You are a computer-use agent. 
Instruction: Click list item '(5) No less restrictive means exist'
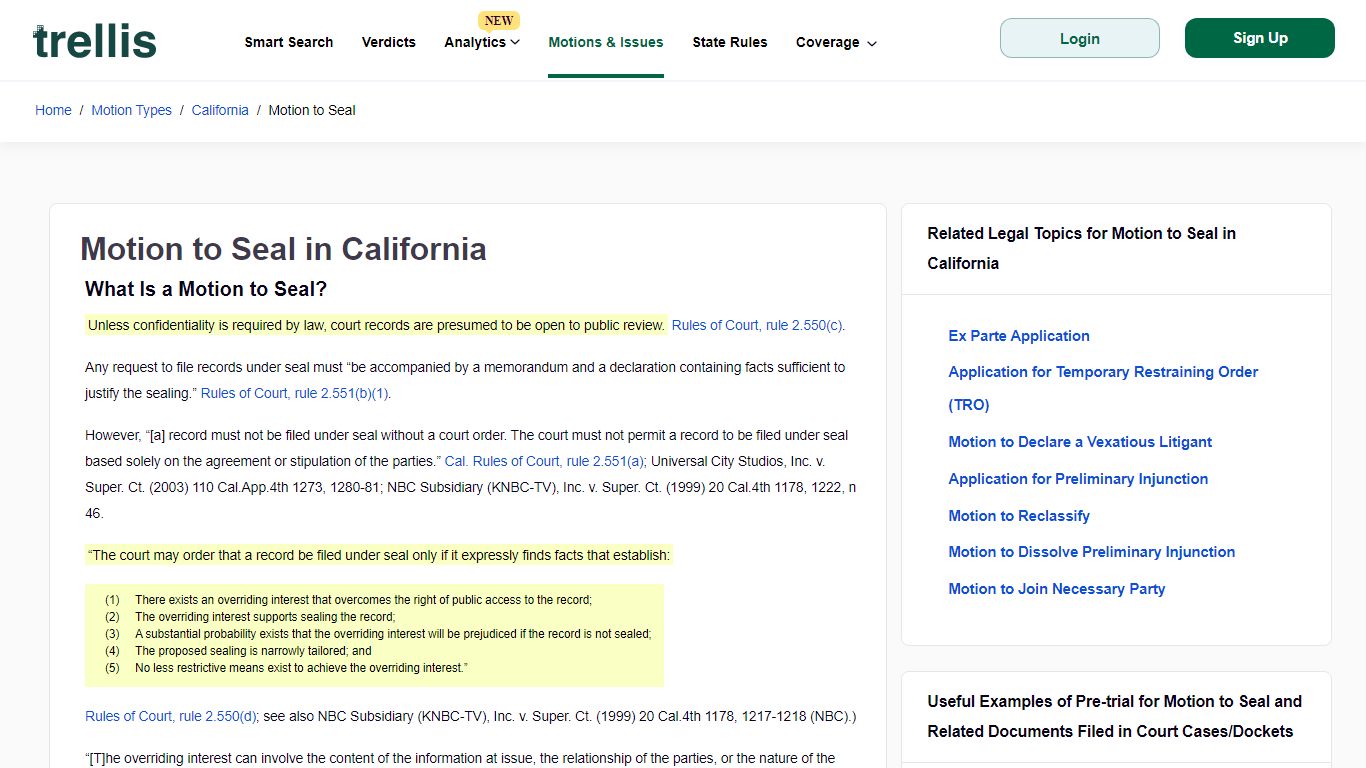(286, 668)
